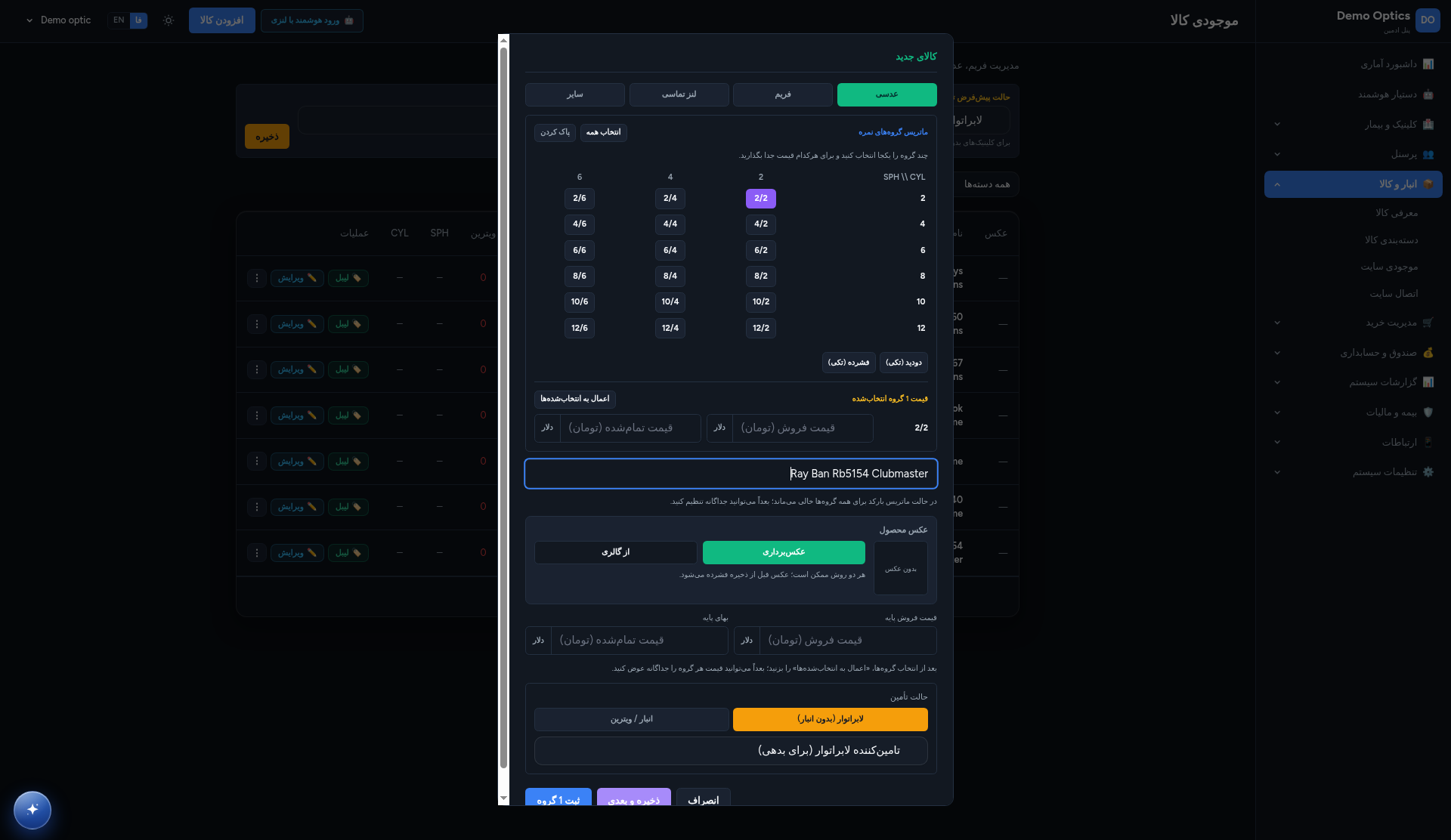Click scrollbar up arrow in dialog
This screenshot has width=1451, height=840.
click(503, 41)
